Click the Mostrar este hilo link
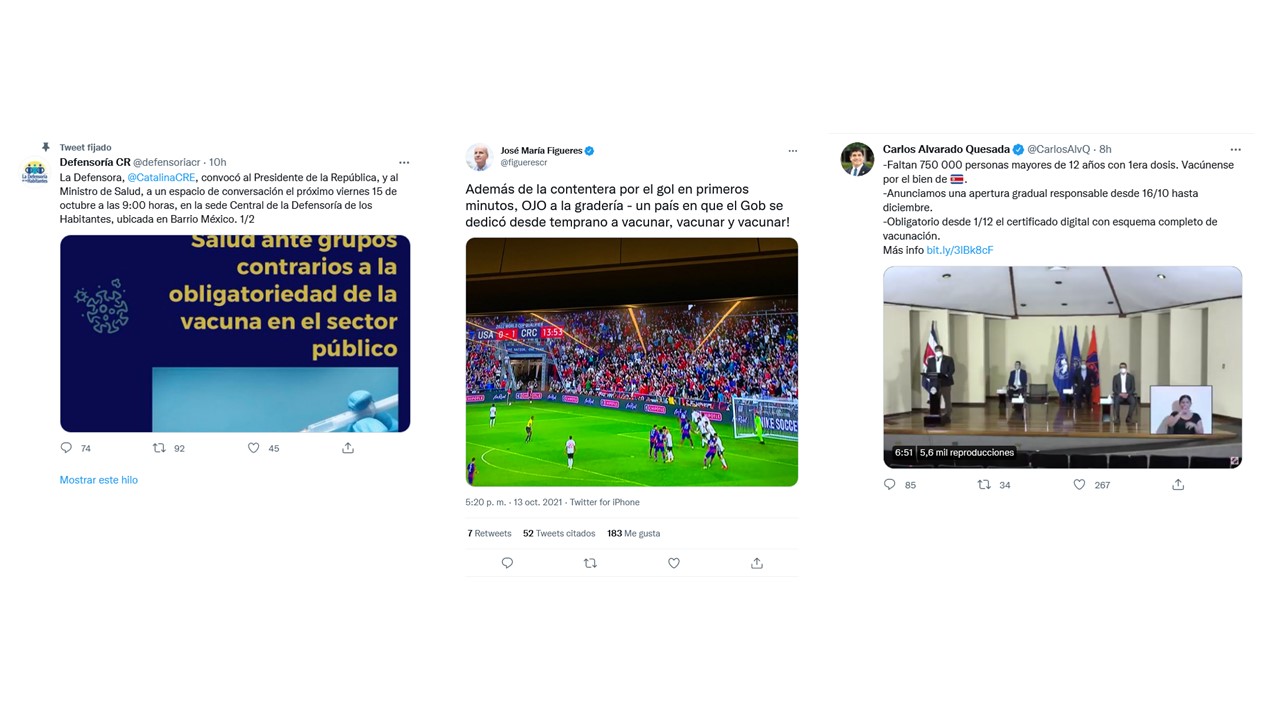This screenshot has height=720, width=1280. pyautogui.click(x=98, y=480)
